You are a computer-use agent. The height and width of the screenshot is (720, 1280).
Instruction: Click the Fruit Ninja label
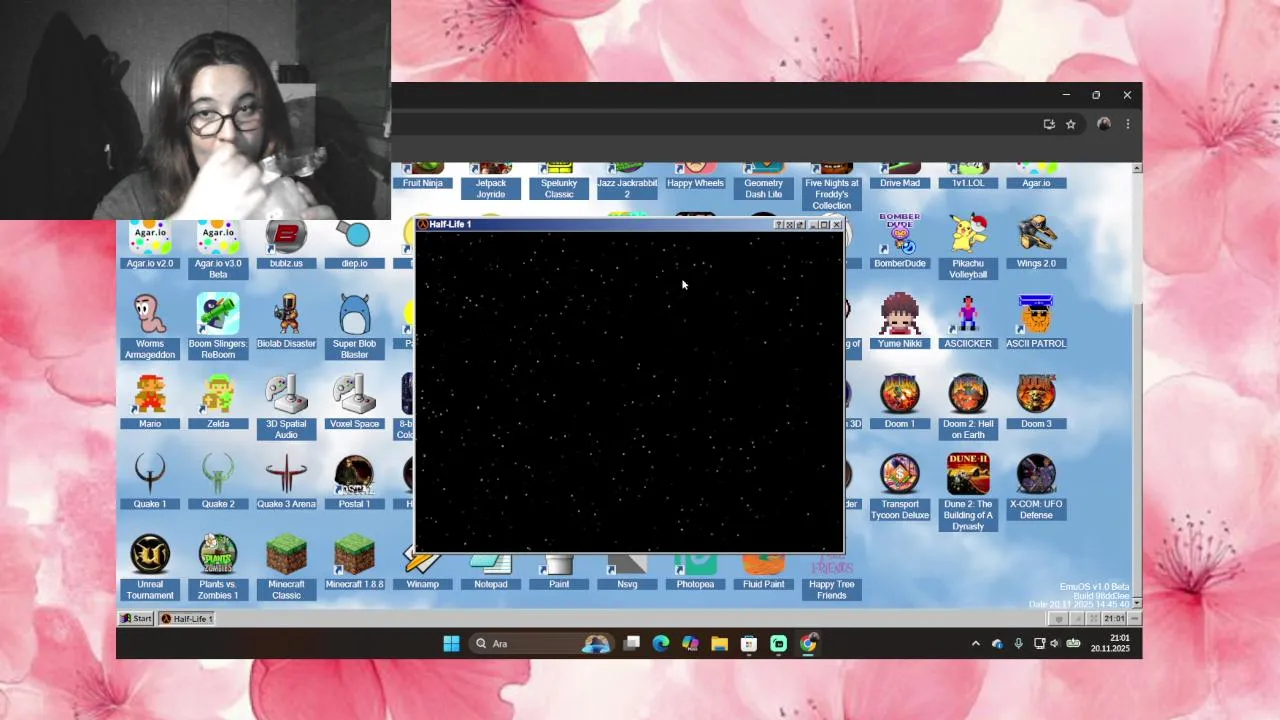423,183
